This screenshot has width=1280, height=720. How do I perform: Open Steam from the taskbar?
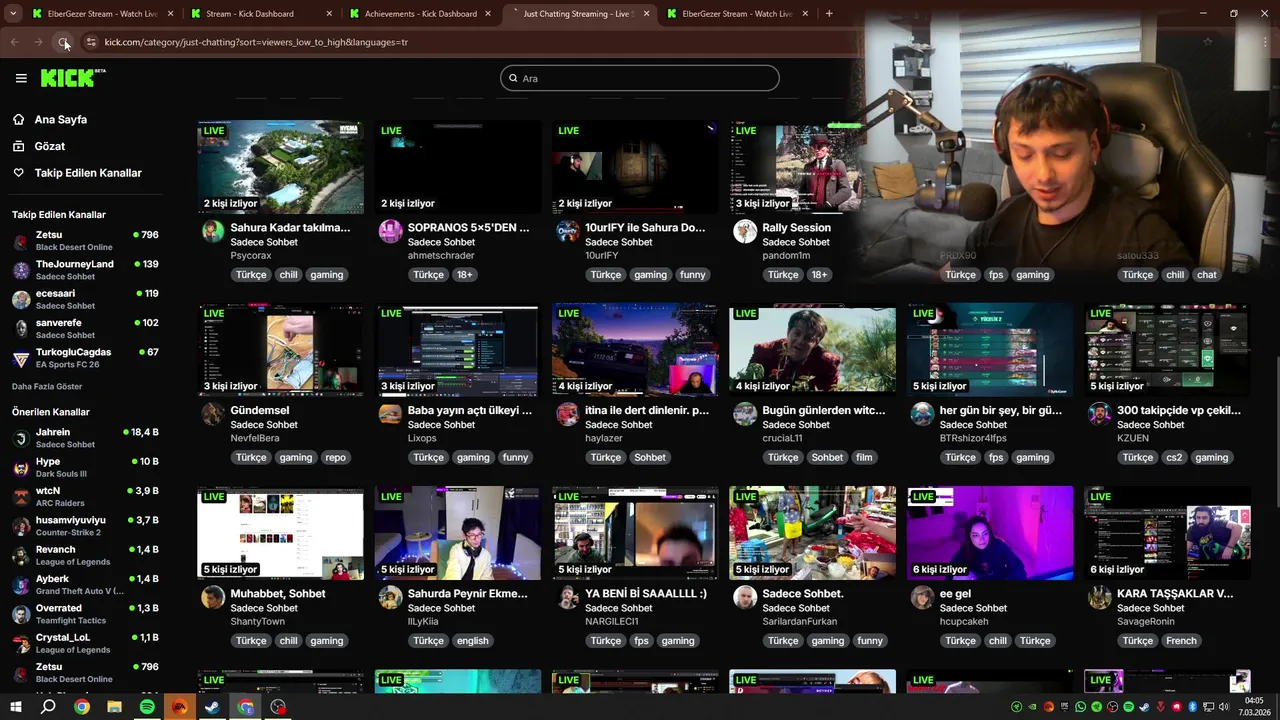(213, 707)
